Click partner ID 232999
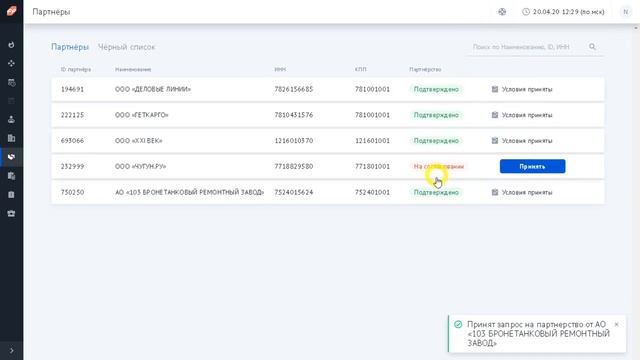This screenshot has width=640, height=360. 72,167
